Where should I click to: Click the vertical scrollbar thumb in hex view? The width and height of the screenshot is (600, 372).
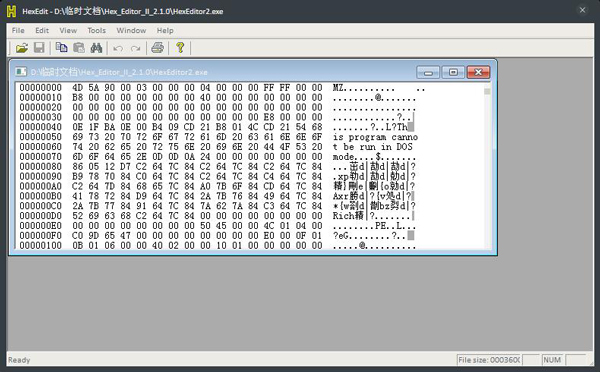pos(487,91)
